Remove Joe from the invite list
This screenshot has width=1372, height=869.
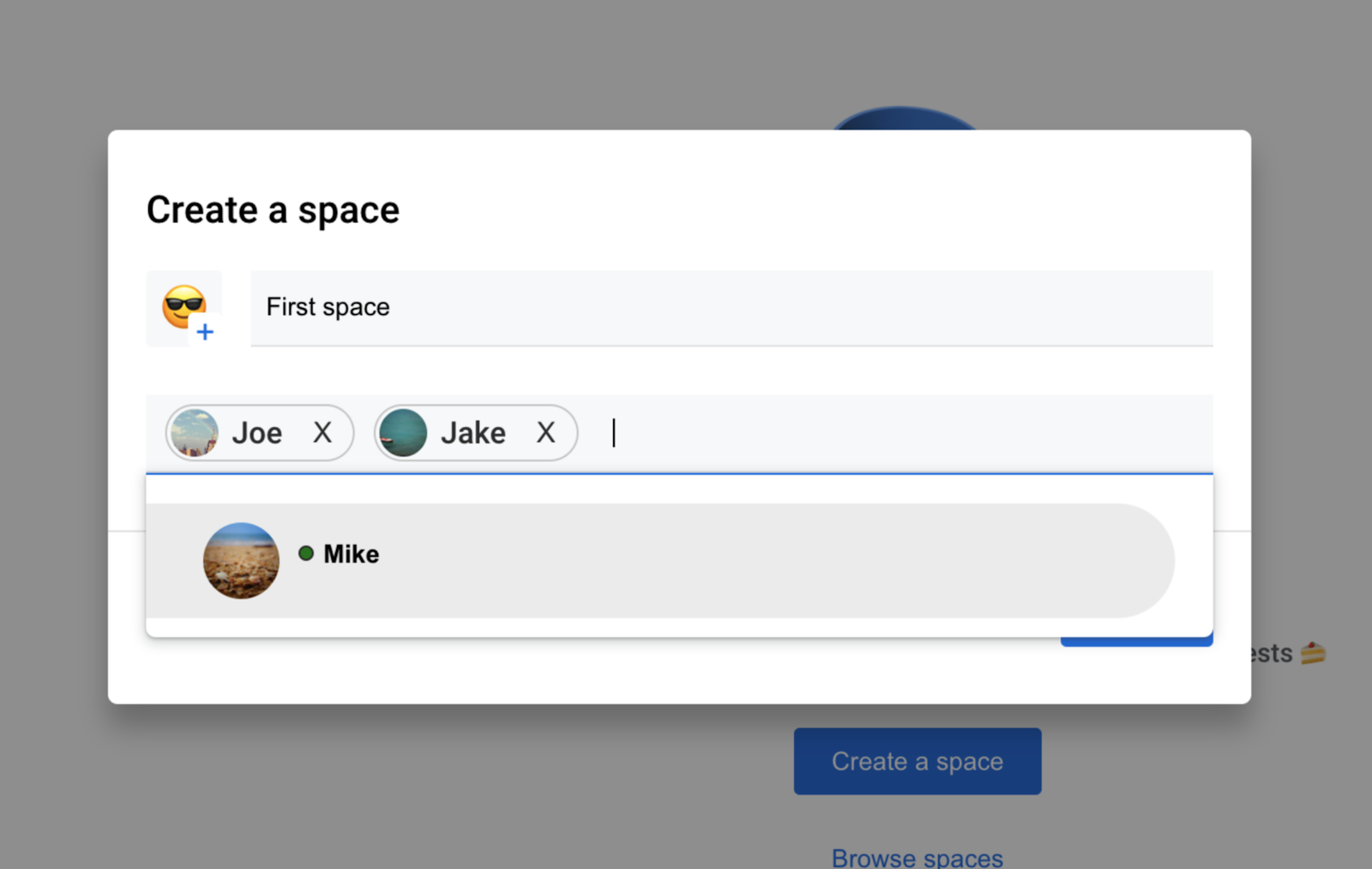pos(323,432)
